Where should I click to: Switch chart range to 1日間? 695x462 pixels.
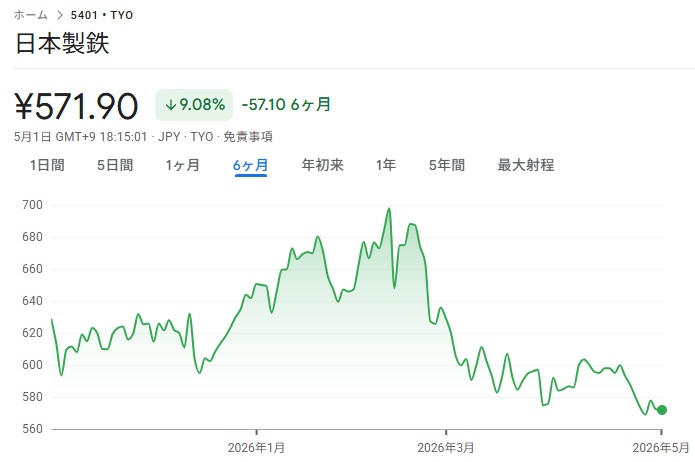pos(47,165)
